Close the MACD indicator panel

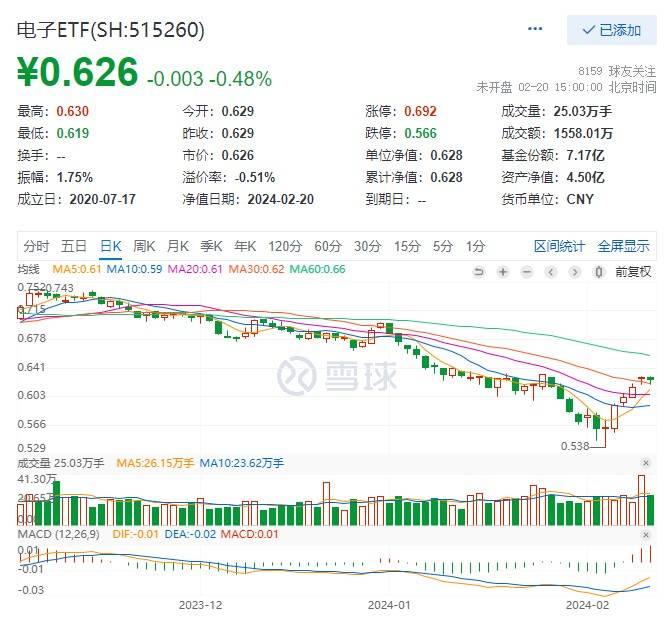[646, 535]
